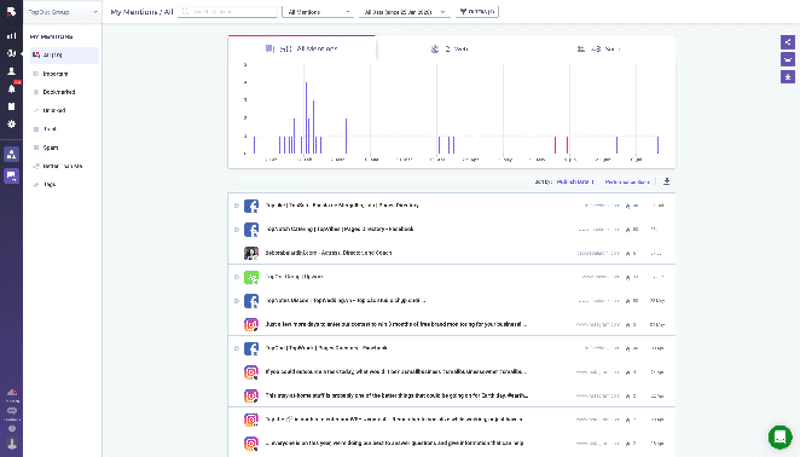The height and width of the screenshot is (457, 800).
Task: Click the notifications bell icon in sidebar
Action: pyautogui.click(x=11, y=88)
